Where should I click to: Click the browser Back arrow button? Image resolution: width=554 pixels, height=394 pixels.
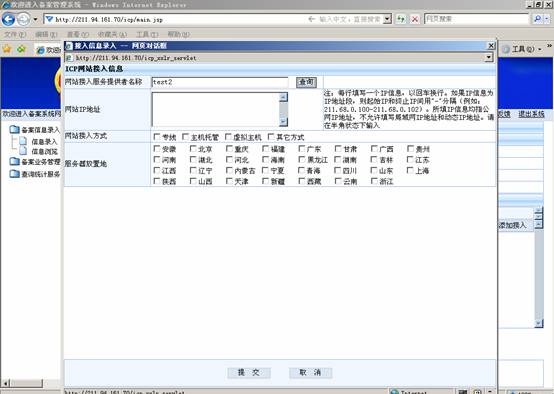click(8, 19)
